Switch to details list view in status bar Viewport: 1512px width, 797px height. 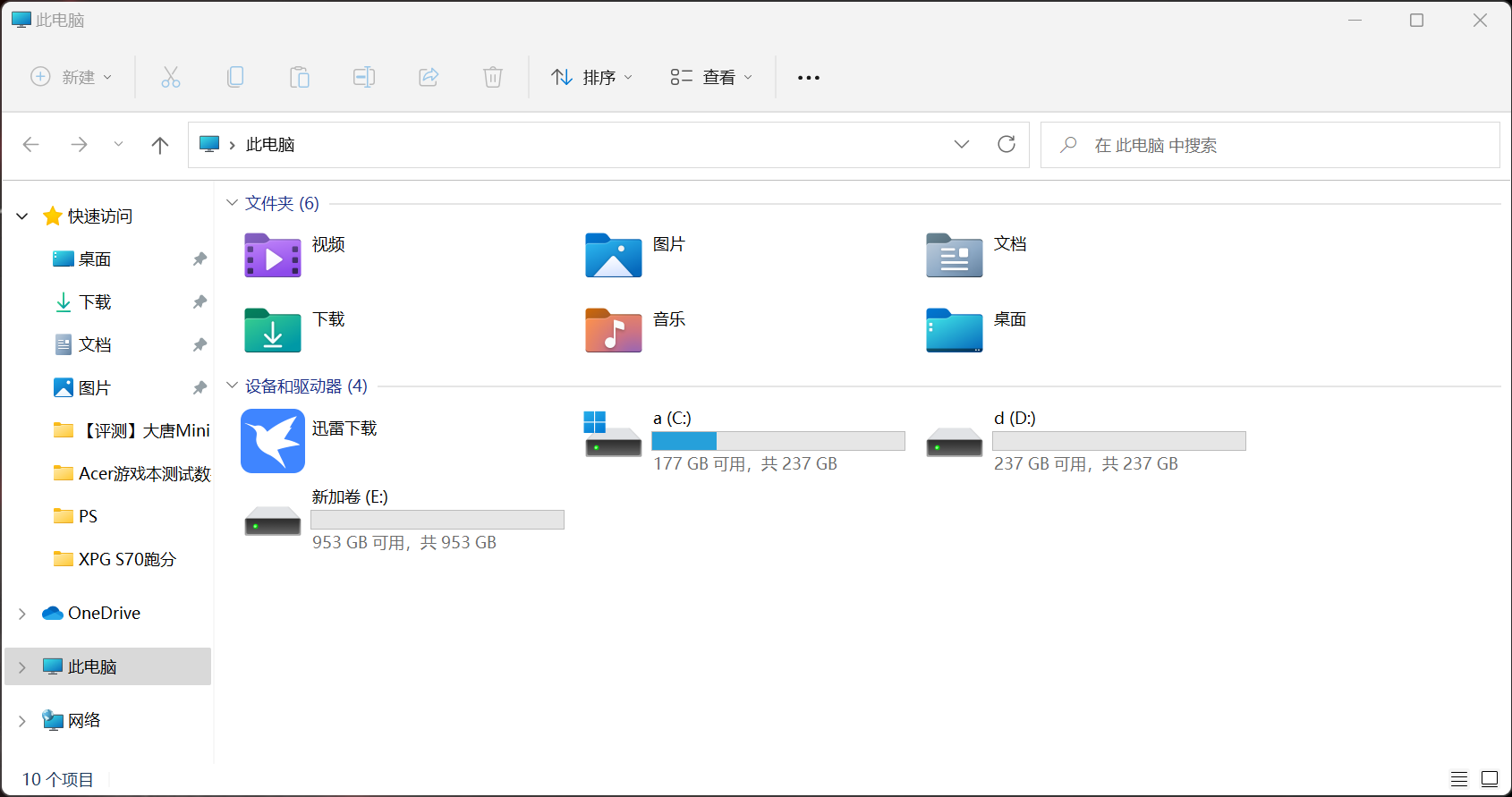[x=1459, y=779]
